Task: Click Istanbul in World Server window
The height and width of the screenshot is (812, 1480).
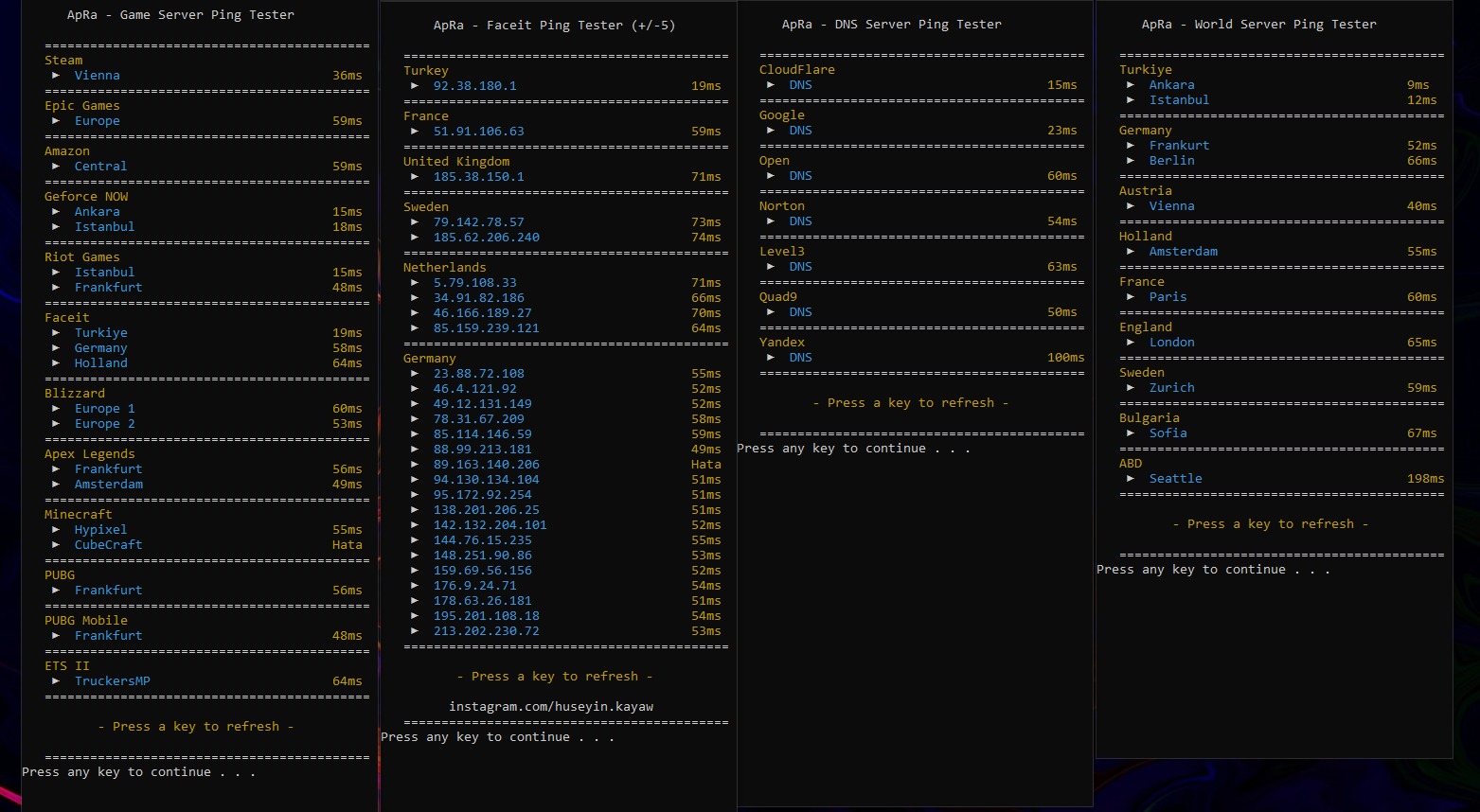Action: tap(1180, 100)
